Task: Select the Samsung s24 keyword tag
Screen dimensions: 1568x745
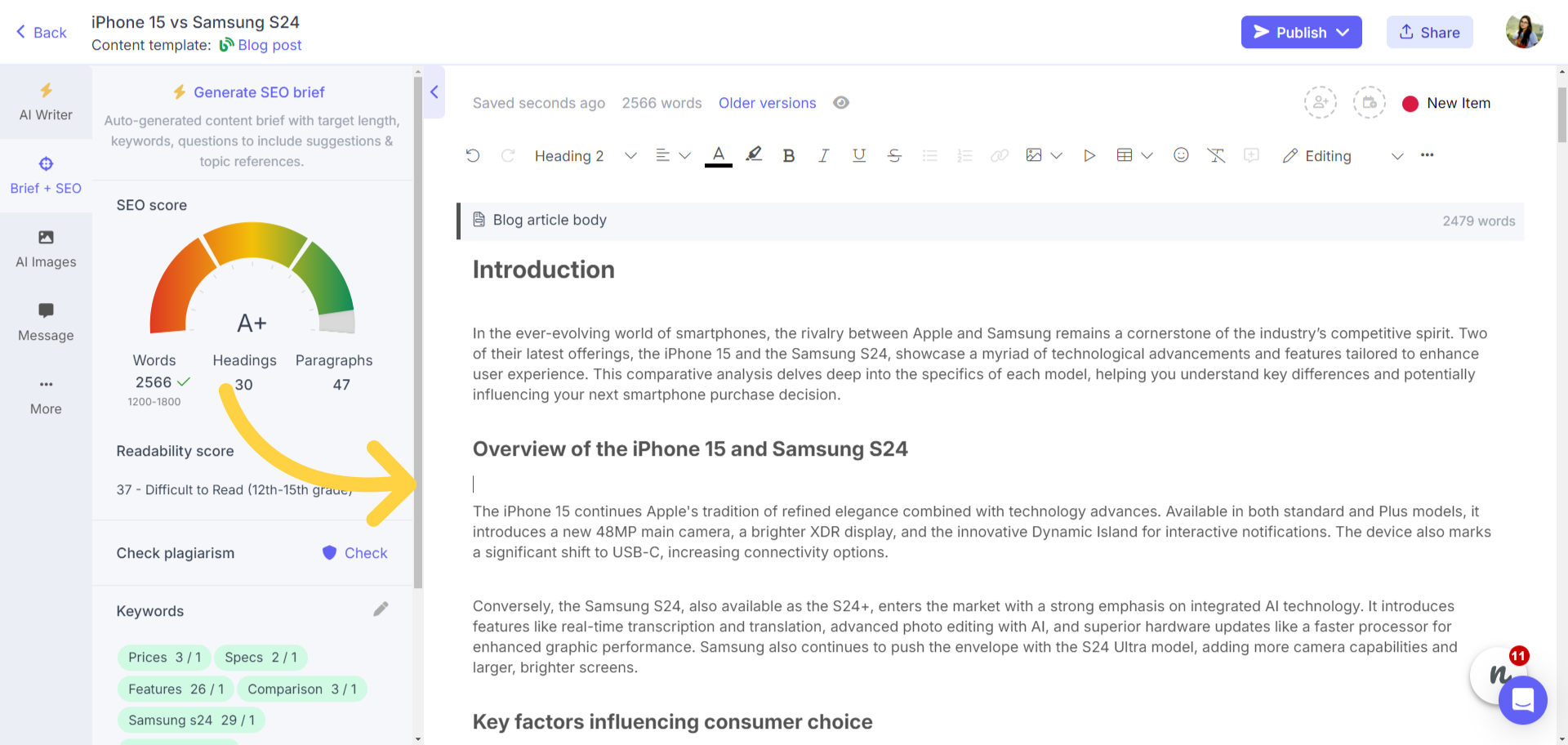Action: click(191, 720)
